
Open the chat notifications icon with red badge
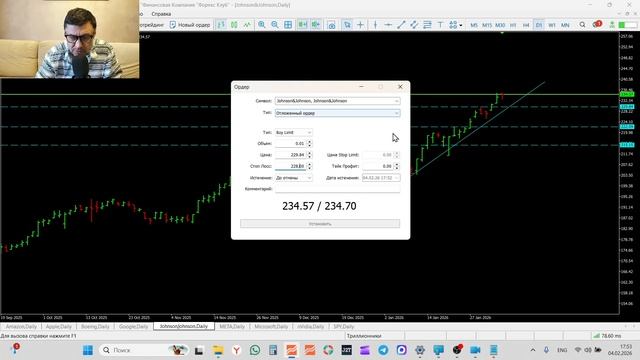[597, 24]
